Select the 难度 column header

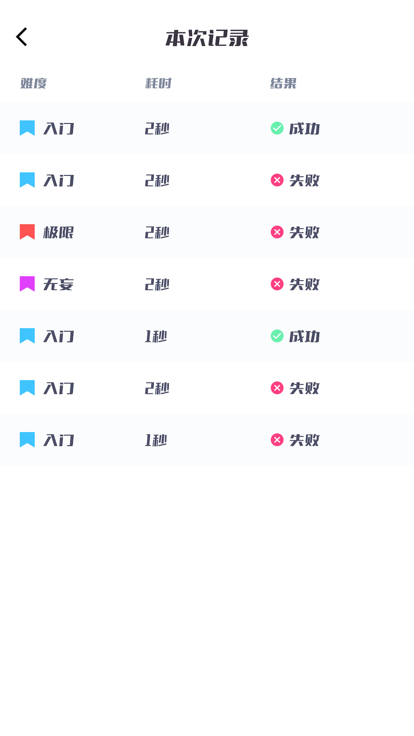[x=33, y=84]
